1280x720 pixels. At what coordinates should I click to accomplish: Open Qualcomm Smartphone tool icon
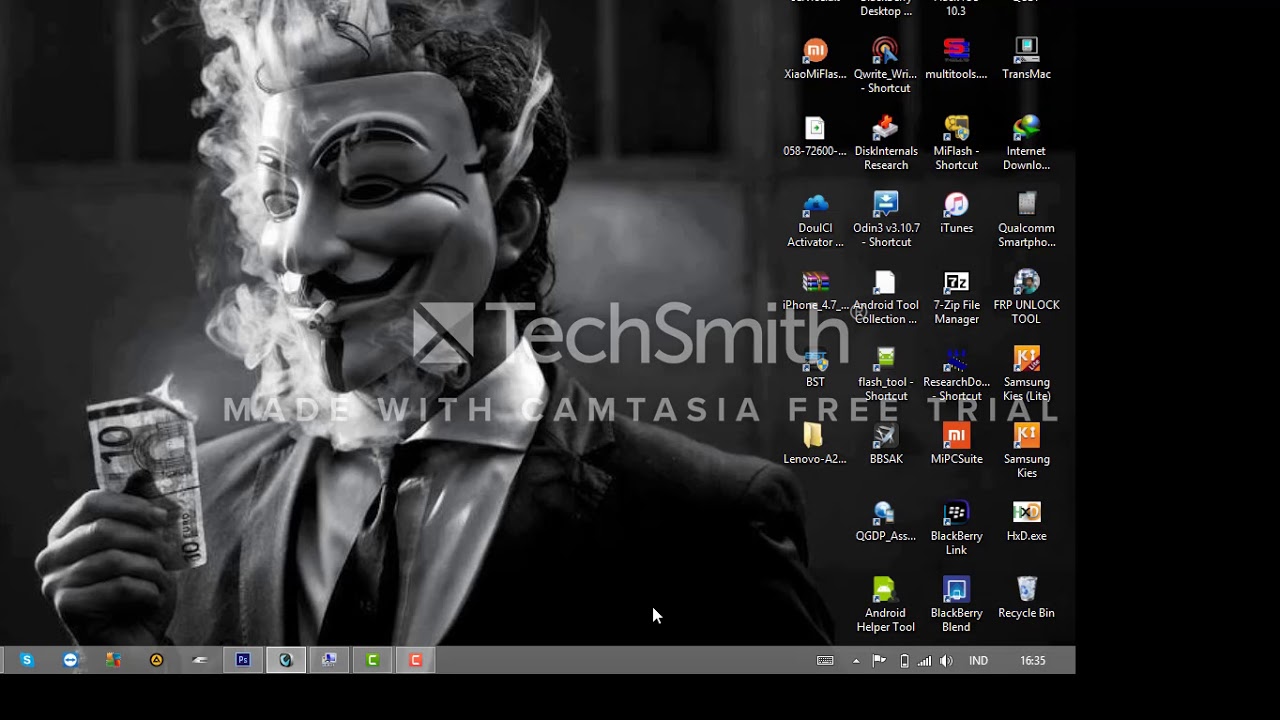[1026, 220]
